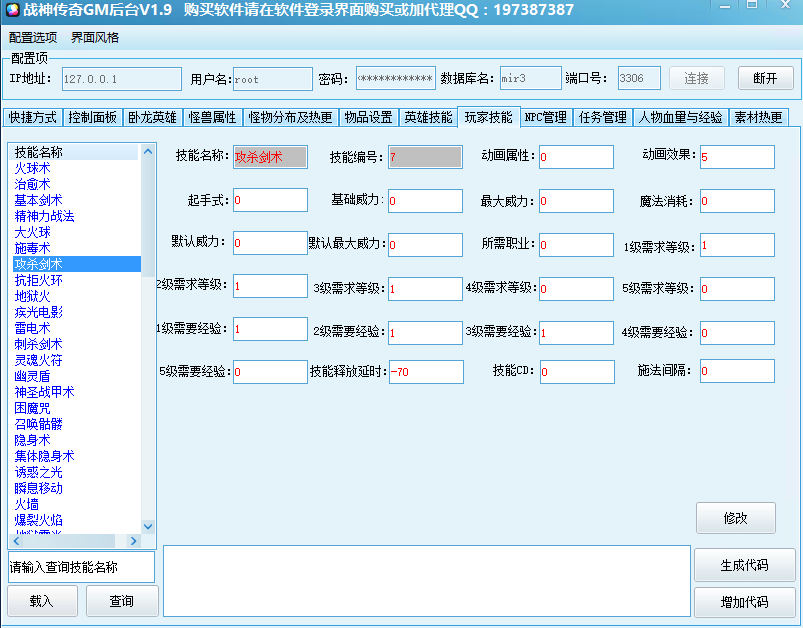Click the 增加代码 button
Image resolution: width=803 pixels, height=628 pixels.
(x=745, y=602)
